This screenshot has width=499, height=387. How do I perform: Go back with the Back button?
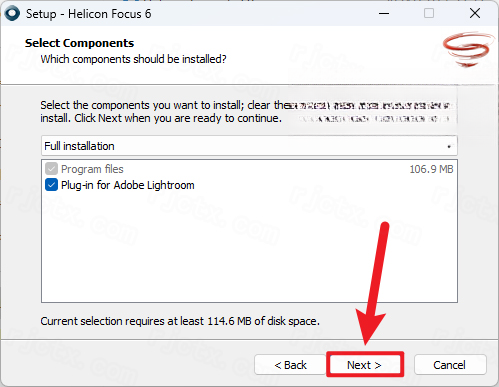coord(290,365)
